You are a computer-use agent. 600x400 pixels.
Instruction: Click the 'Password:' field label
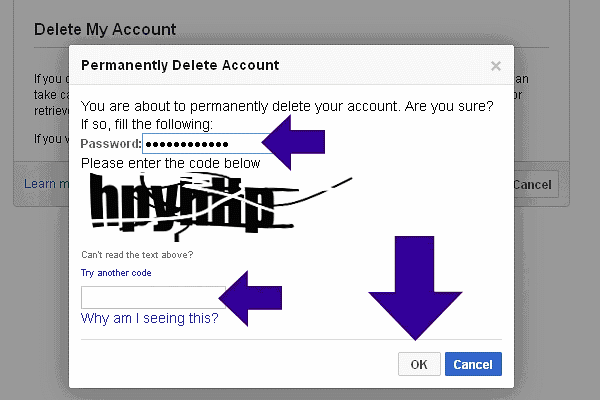111,144
